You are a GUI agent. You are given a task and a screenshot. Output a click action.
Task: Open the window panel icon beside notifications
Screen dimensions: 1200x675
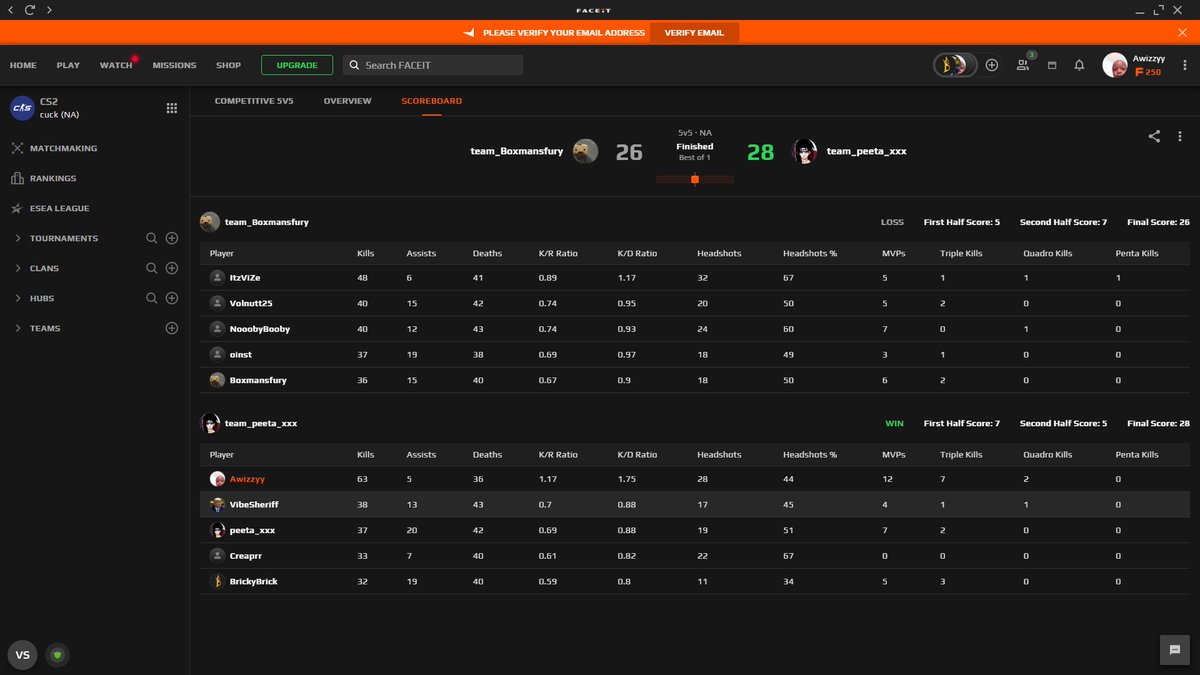pyautogui.click(x=1052, y=65)
